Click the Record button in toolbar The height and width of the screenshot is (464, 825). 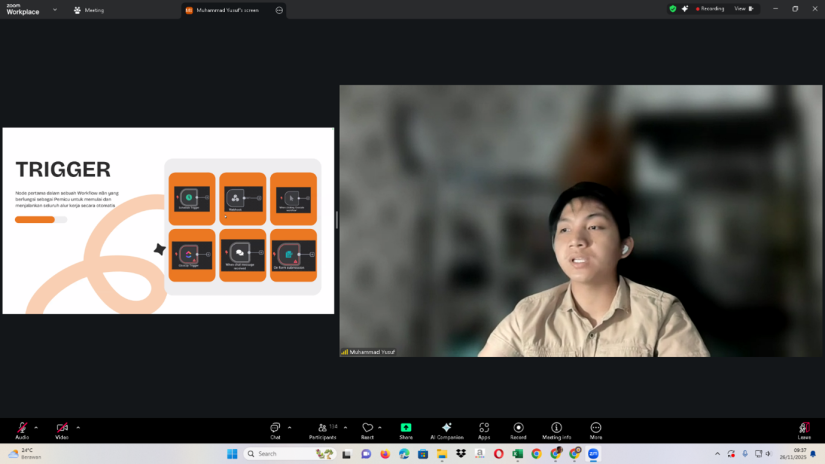point(518,428)
